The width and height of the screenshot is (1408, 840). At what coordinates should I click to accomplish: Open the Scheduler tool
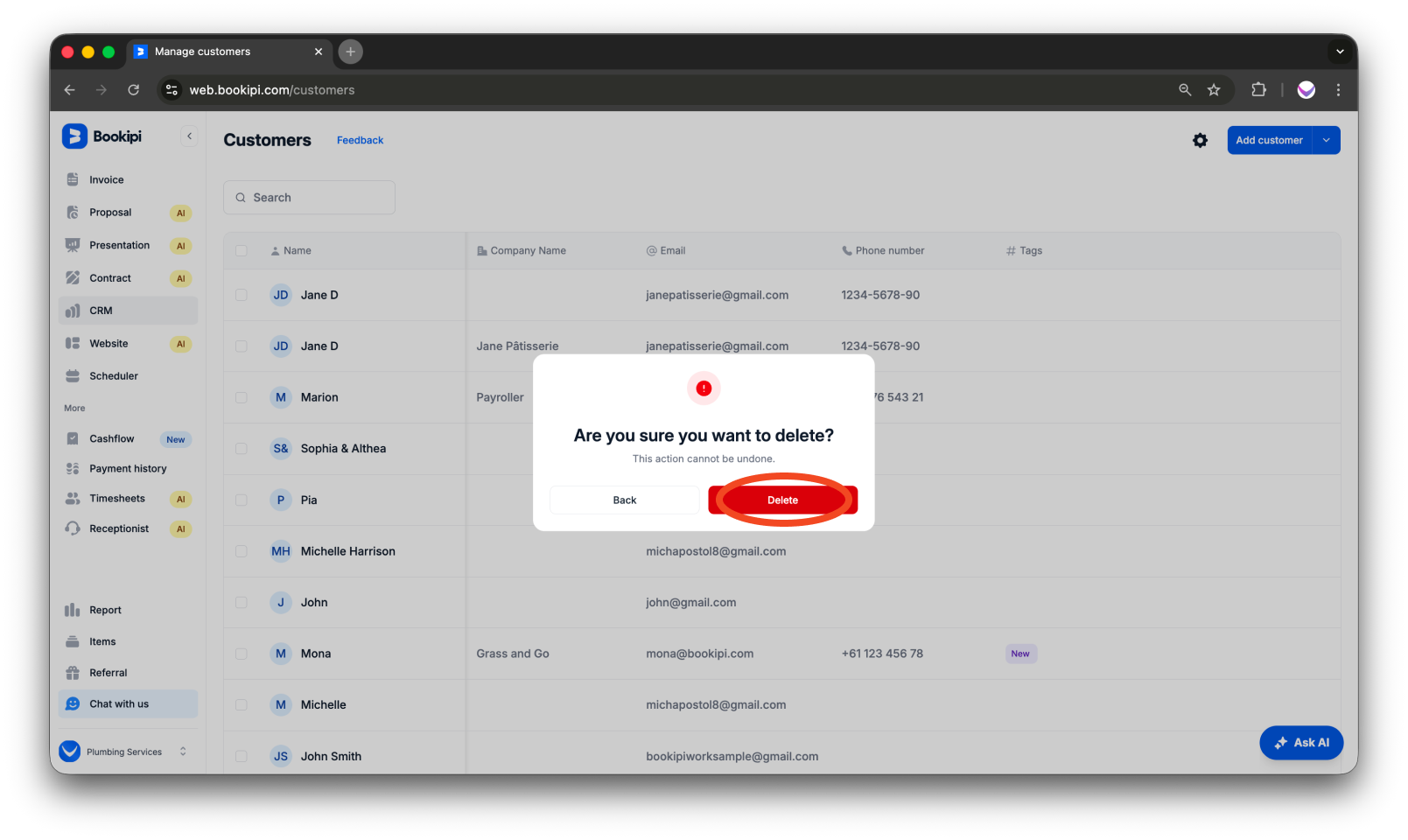tap(114, 375)
